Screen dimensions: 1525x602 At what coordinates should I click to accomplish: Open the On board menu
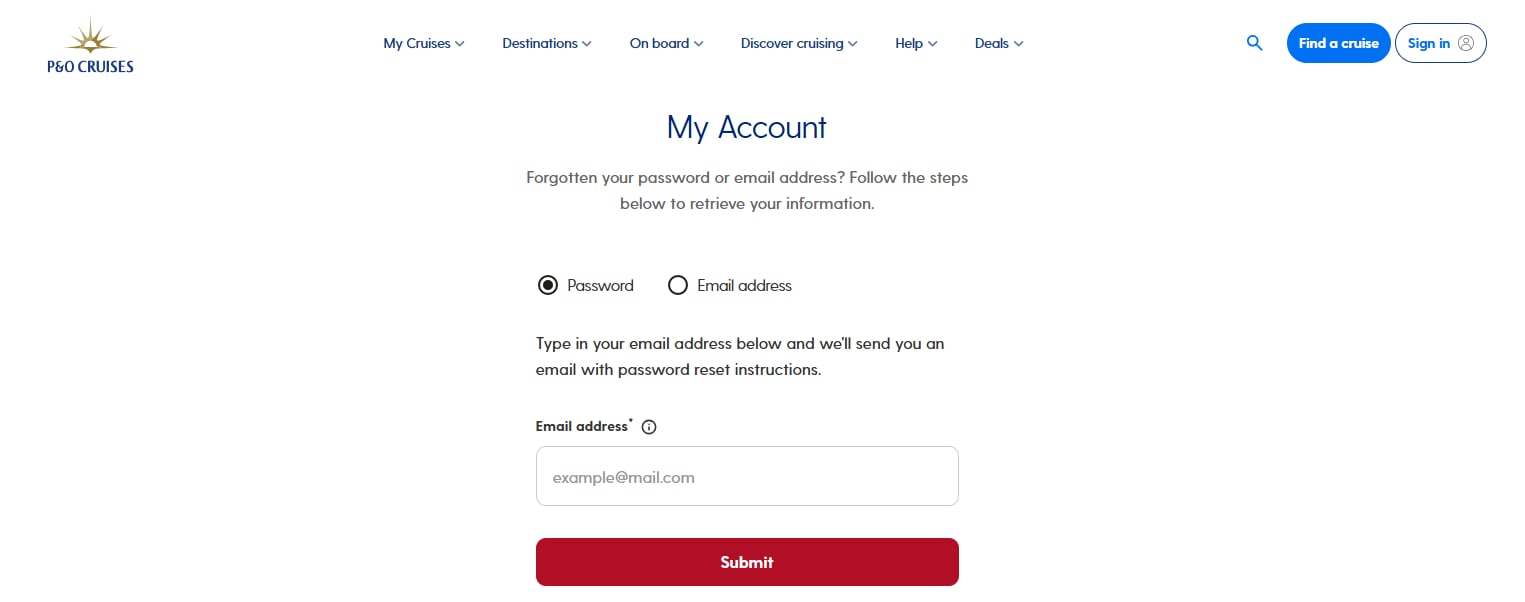(x=667, y=43)
